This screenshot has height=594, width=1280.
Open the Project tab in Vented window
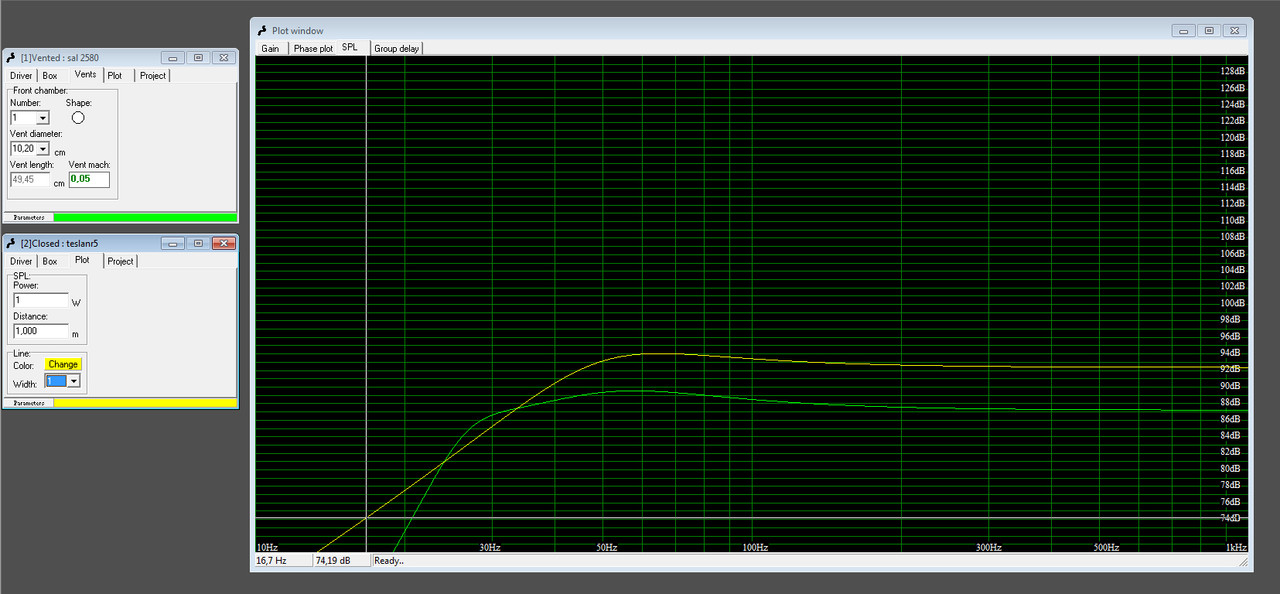tap(152, 75)
